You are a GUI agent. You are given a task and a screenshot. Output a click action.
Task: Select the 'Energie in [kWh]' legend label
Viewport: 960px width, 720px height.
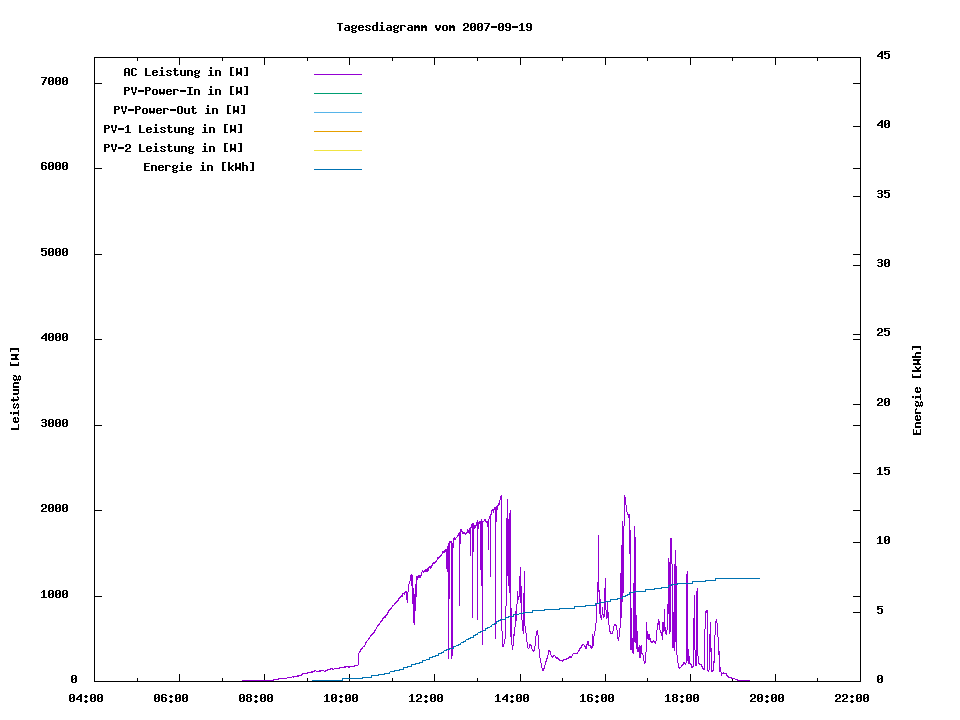click(199, 167)
